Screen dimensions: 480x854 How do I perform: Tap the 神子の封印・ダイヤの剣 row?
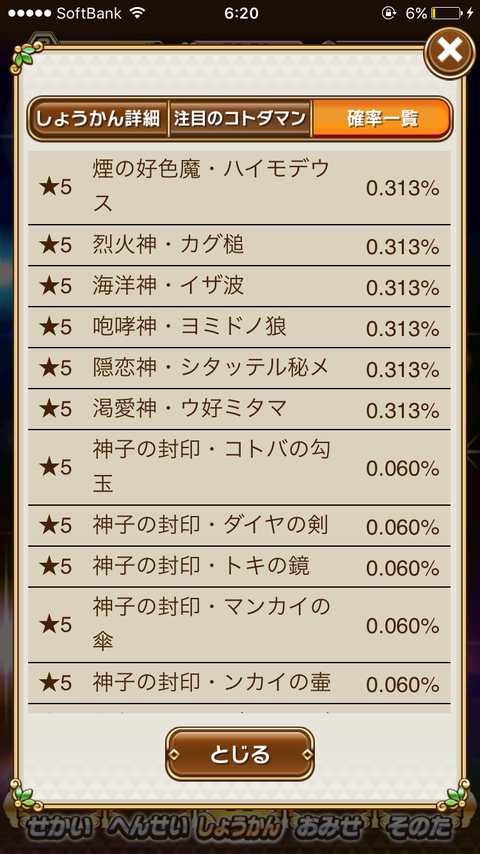239,526
